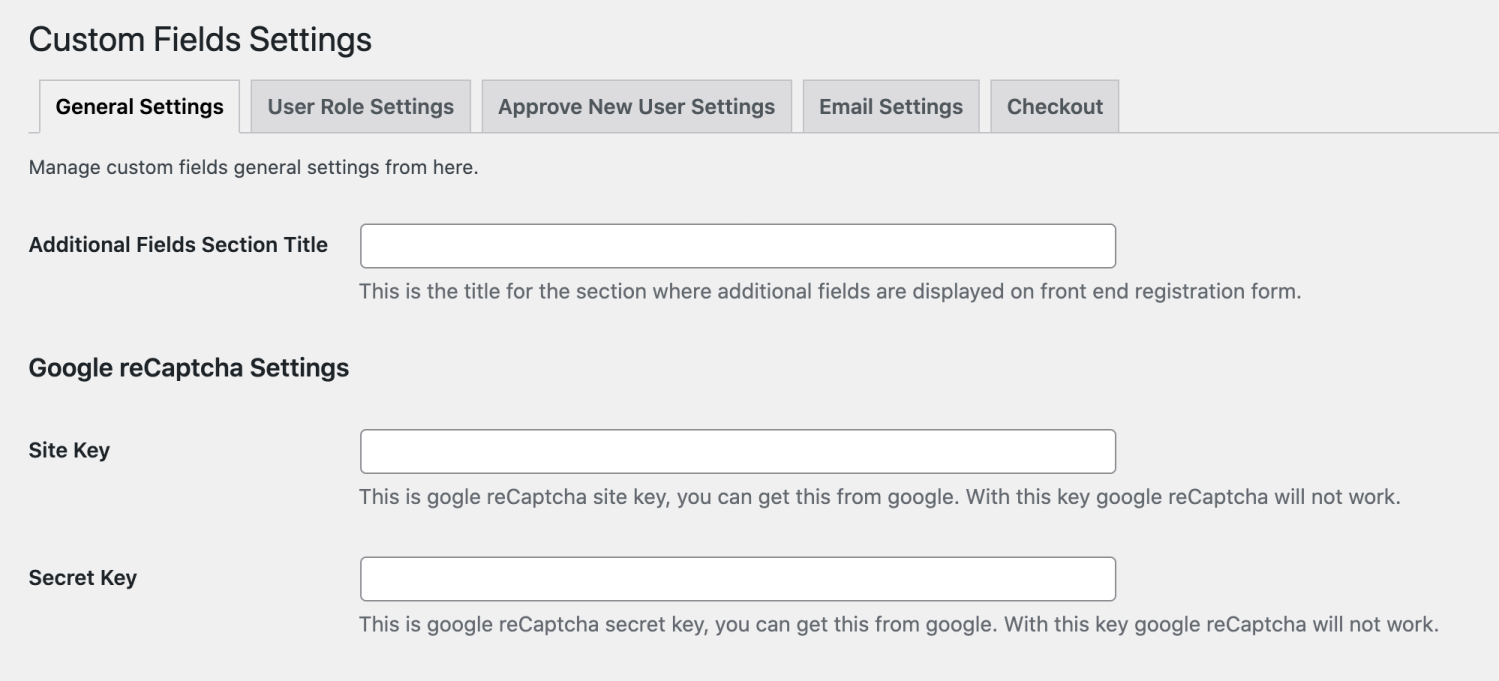Click the 'Manage custom fields general settings' text
This screenshot has height=681, width=1499.
click(253, 166)
